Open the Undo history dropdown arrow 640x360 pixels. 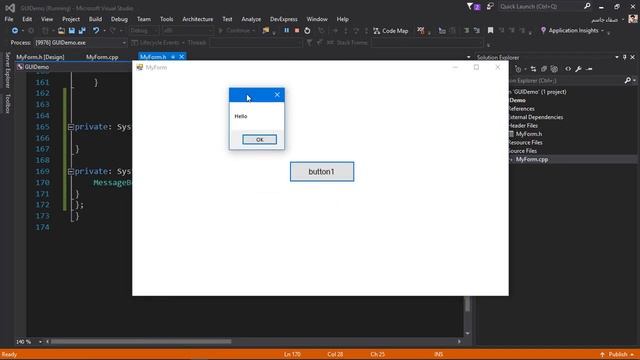click(104, 31)
